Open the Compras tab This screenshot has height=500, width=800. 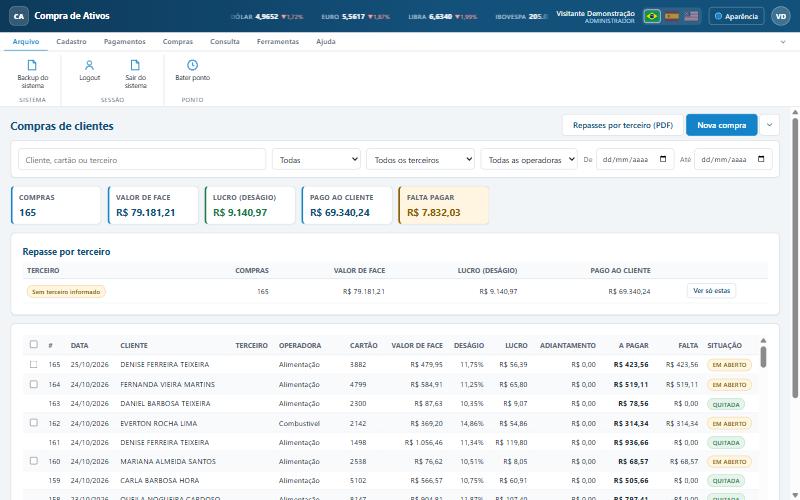pos(178,42)
